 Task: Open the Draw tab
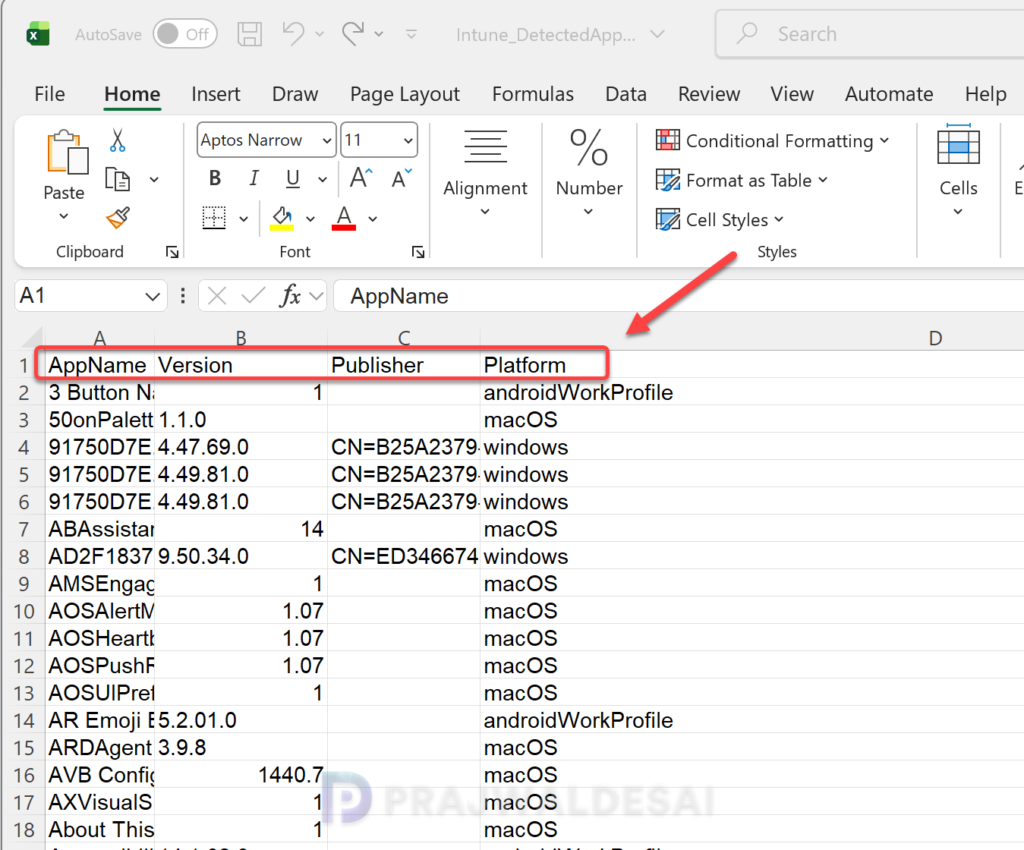tap(295, 94)
